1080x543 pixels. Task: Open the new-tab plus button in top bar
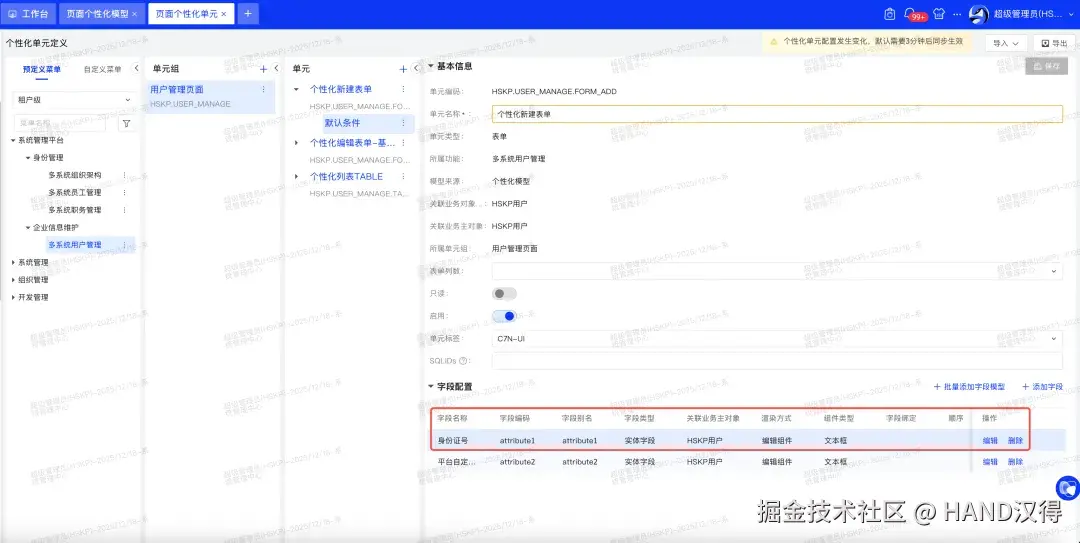[248, 14]
